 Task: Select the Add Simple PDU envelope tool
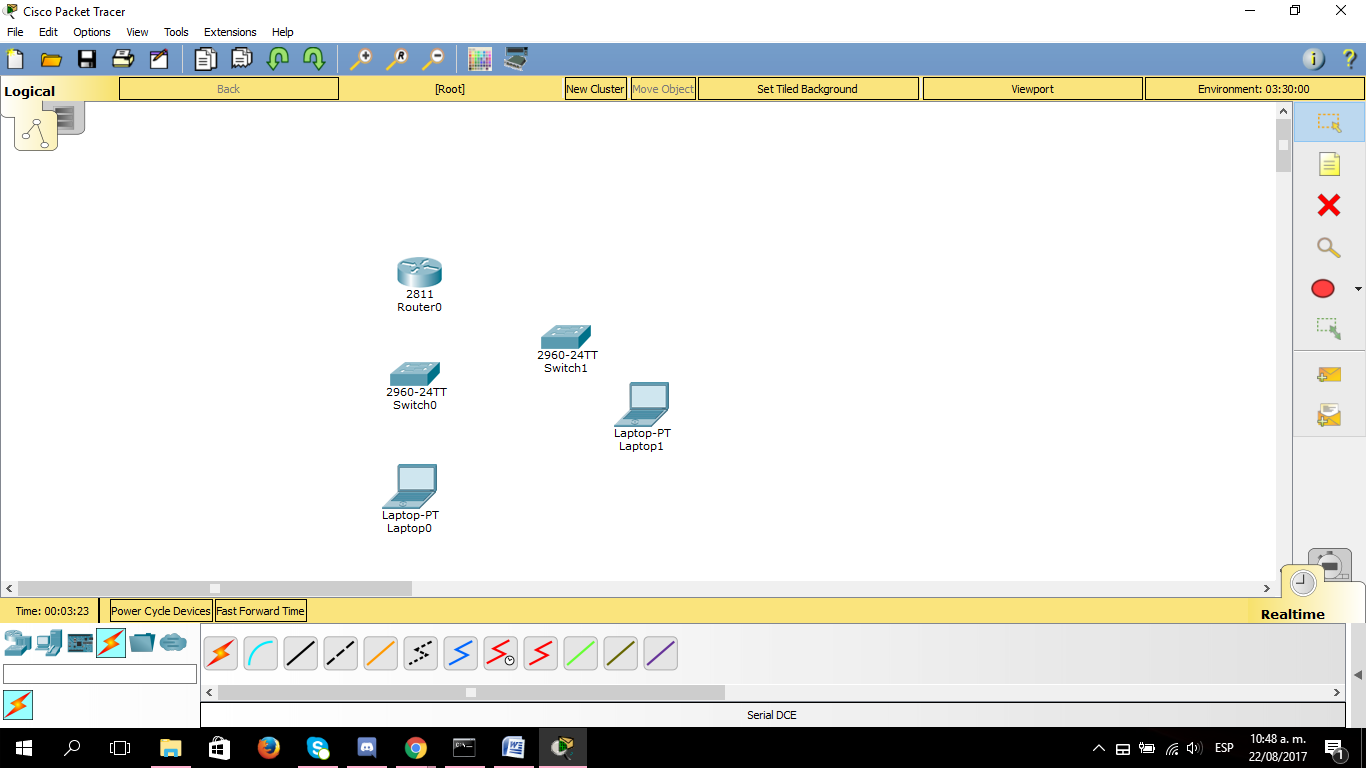click(1328, 373)
